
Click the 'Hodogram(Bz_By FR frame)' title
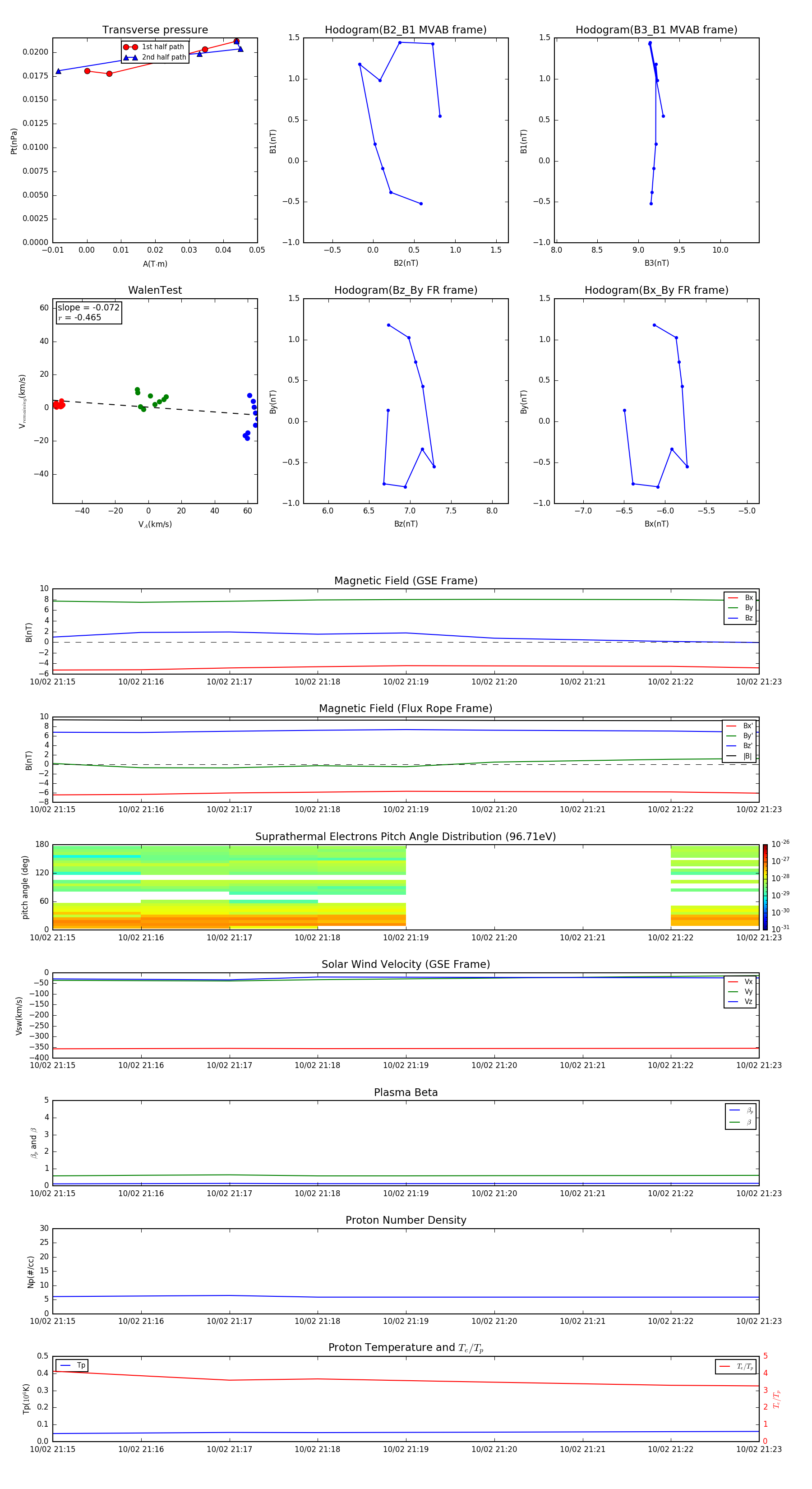[x=406, y=290]
